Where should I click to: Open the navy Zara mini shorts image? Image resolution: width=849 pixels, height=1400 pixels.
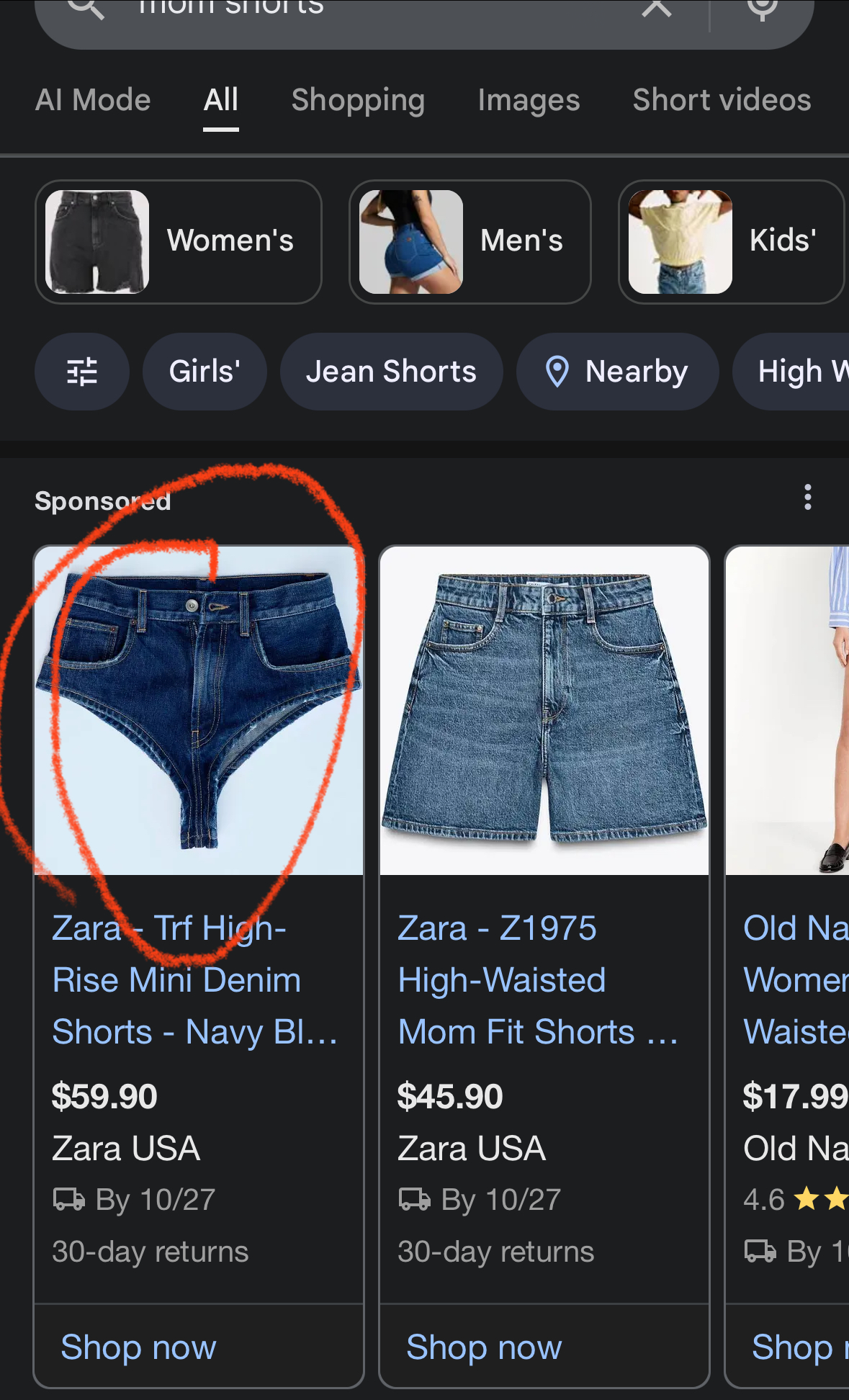point(199,711)
